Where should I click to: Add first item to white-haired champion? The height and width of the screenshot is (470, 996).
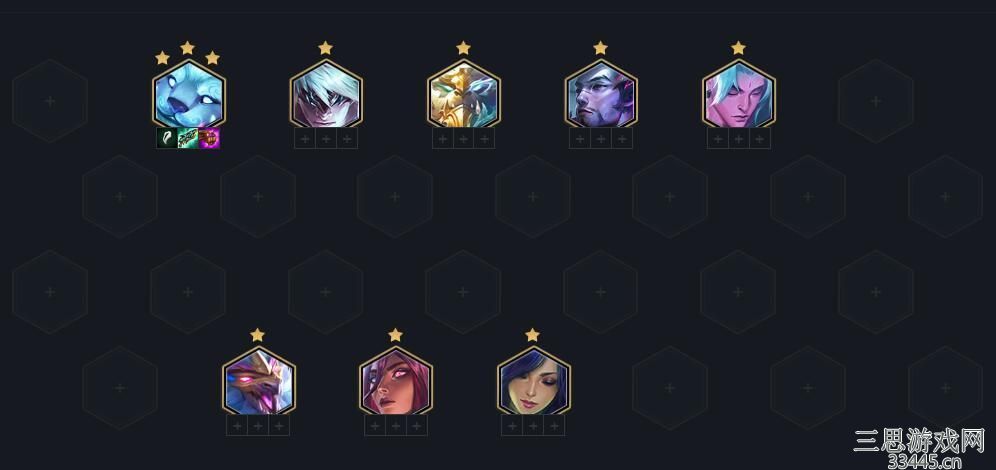(305, 138)
